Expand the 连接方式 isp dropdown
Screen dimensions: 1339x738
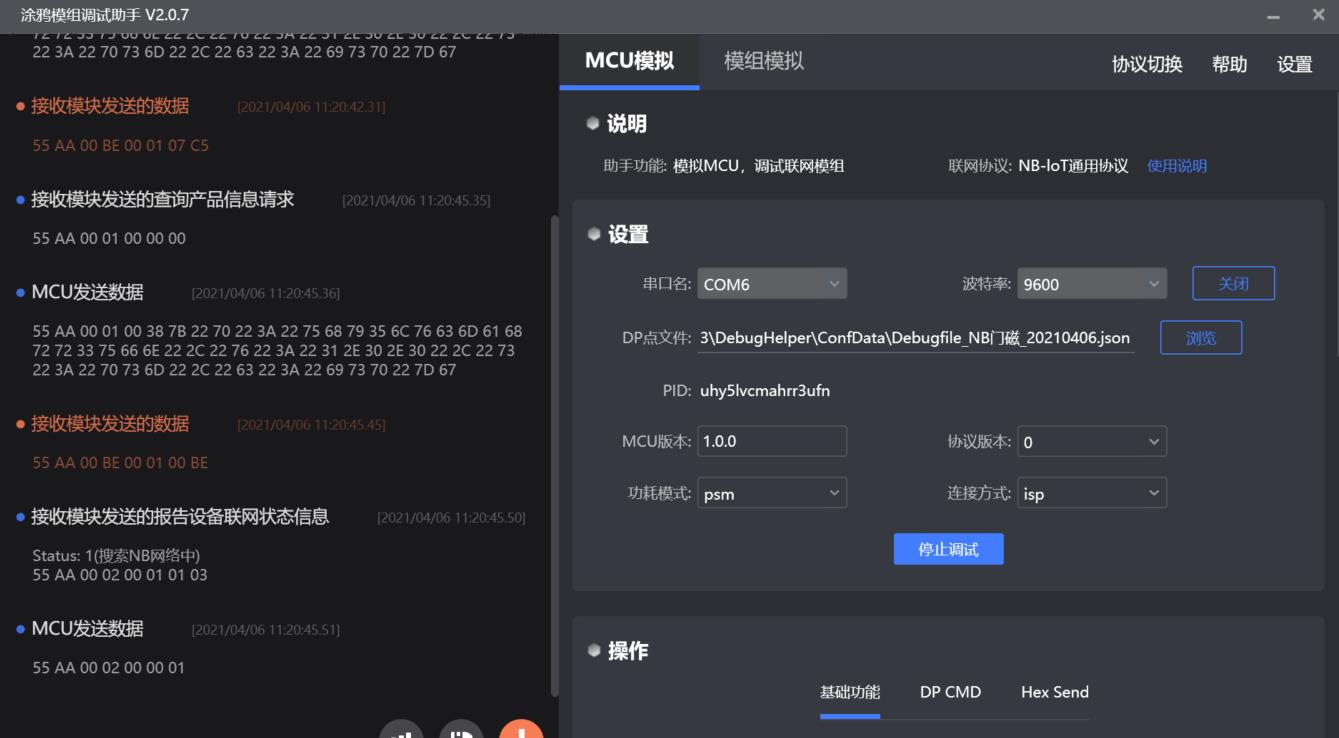pyautogui.click(x=1091, y=493)
